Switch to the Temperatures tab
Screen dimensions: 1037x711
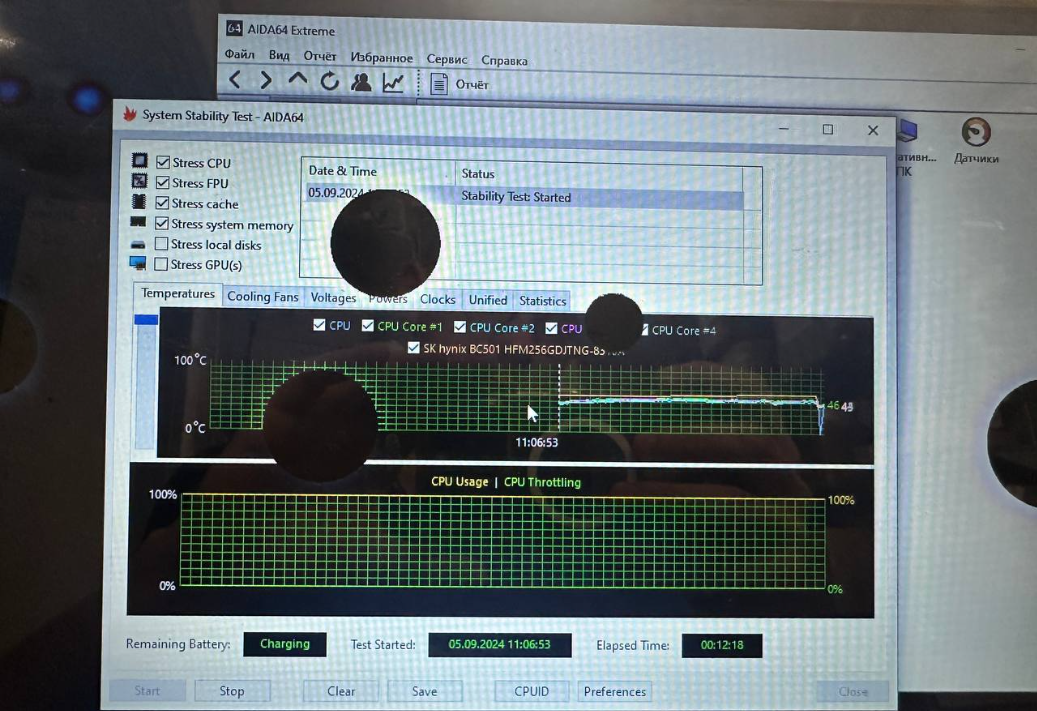[x=177, y=294]
